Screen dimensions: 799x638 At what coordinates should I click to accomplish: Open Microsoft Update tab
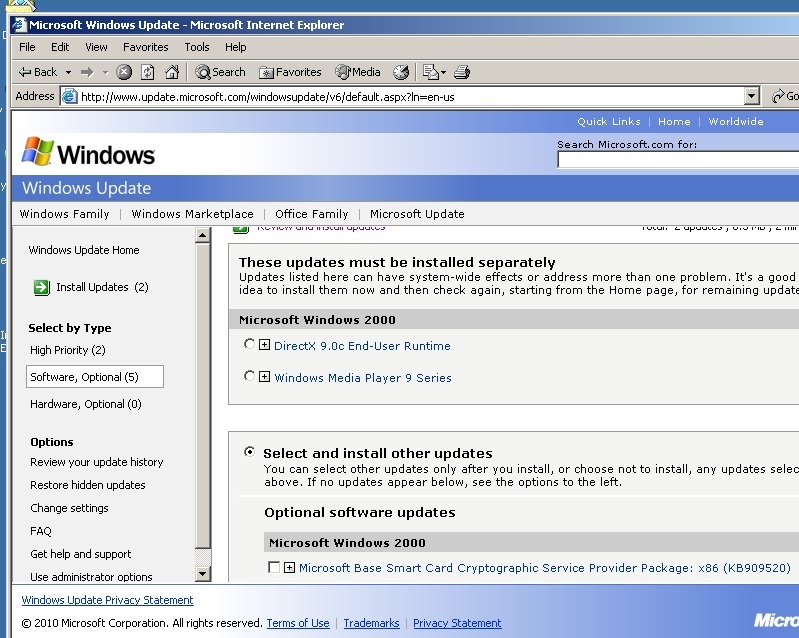[417, 214]
